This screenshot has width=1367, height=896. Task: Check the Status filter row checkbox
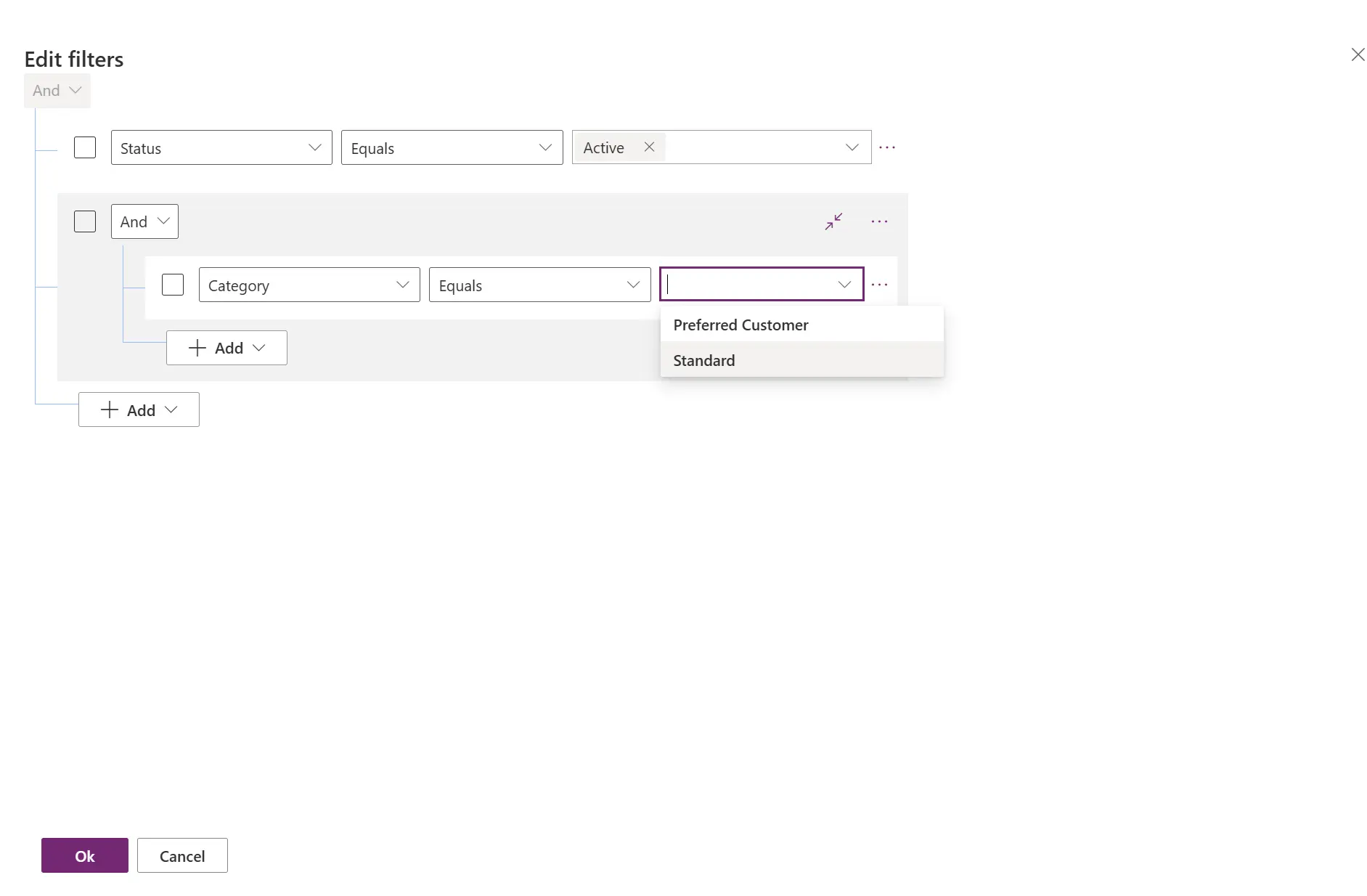[84, 147]
